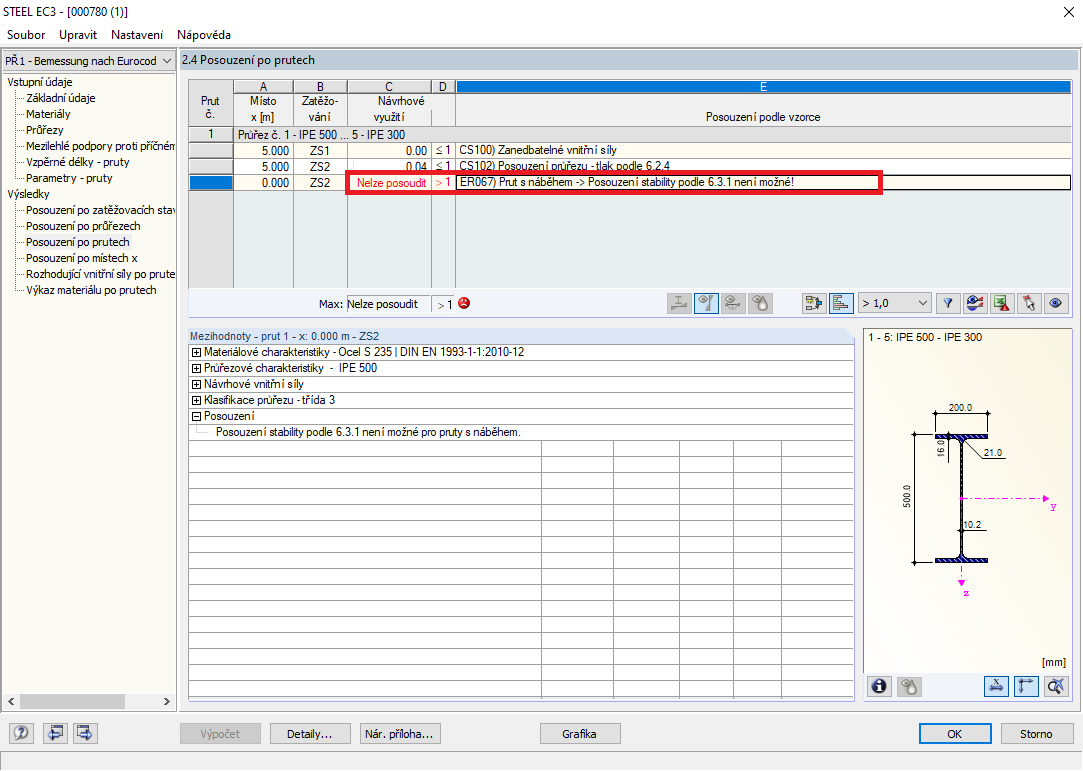The height and width of the screenshot is (771, 1083).
Task: Click the grayed cross-section support icon in results toolbar
Action: 680,303
